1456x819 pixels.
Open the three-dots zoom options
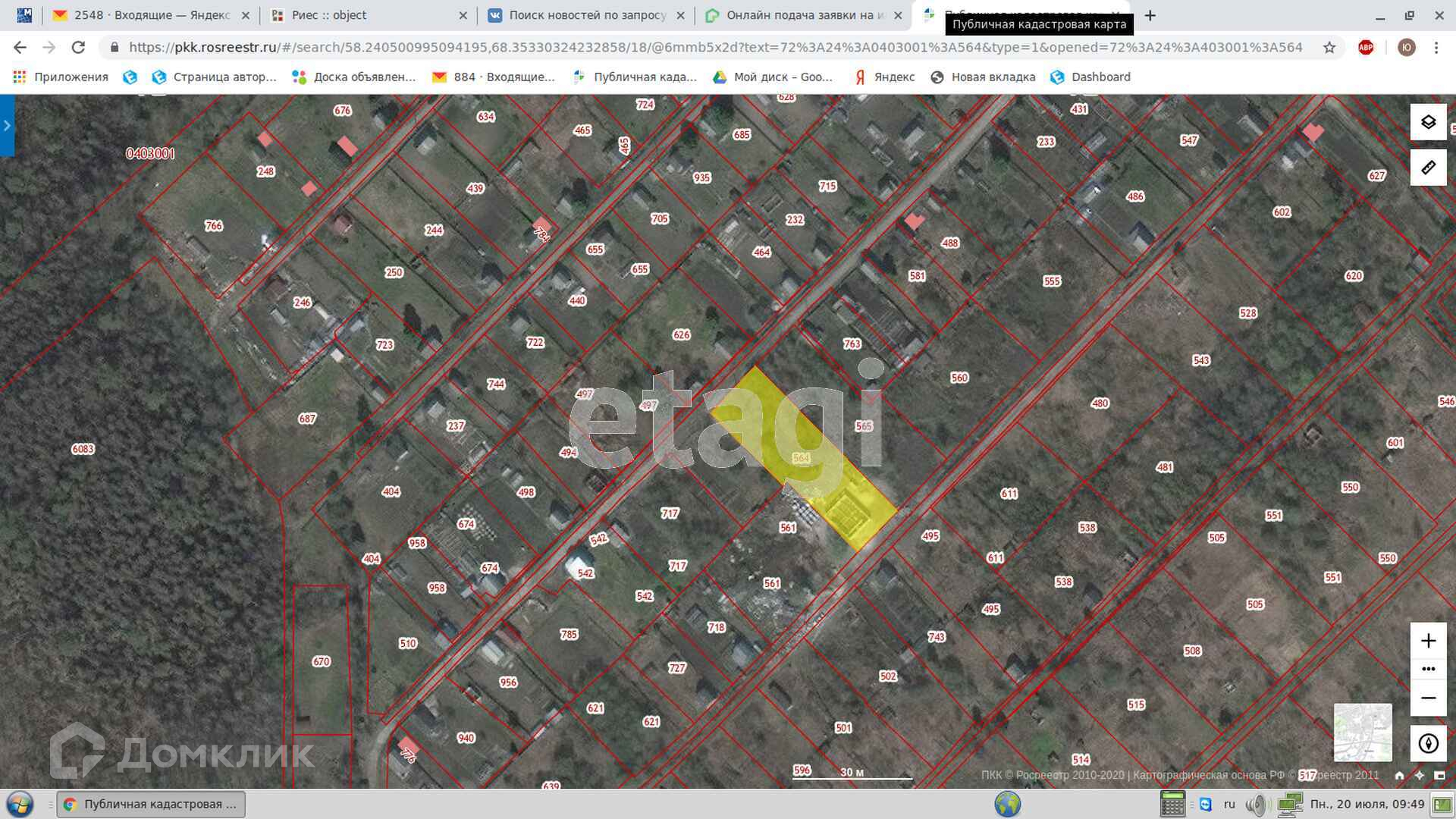(1428, 669)
